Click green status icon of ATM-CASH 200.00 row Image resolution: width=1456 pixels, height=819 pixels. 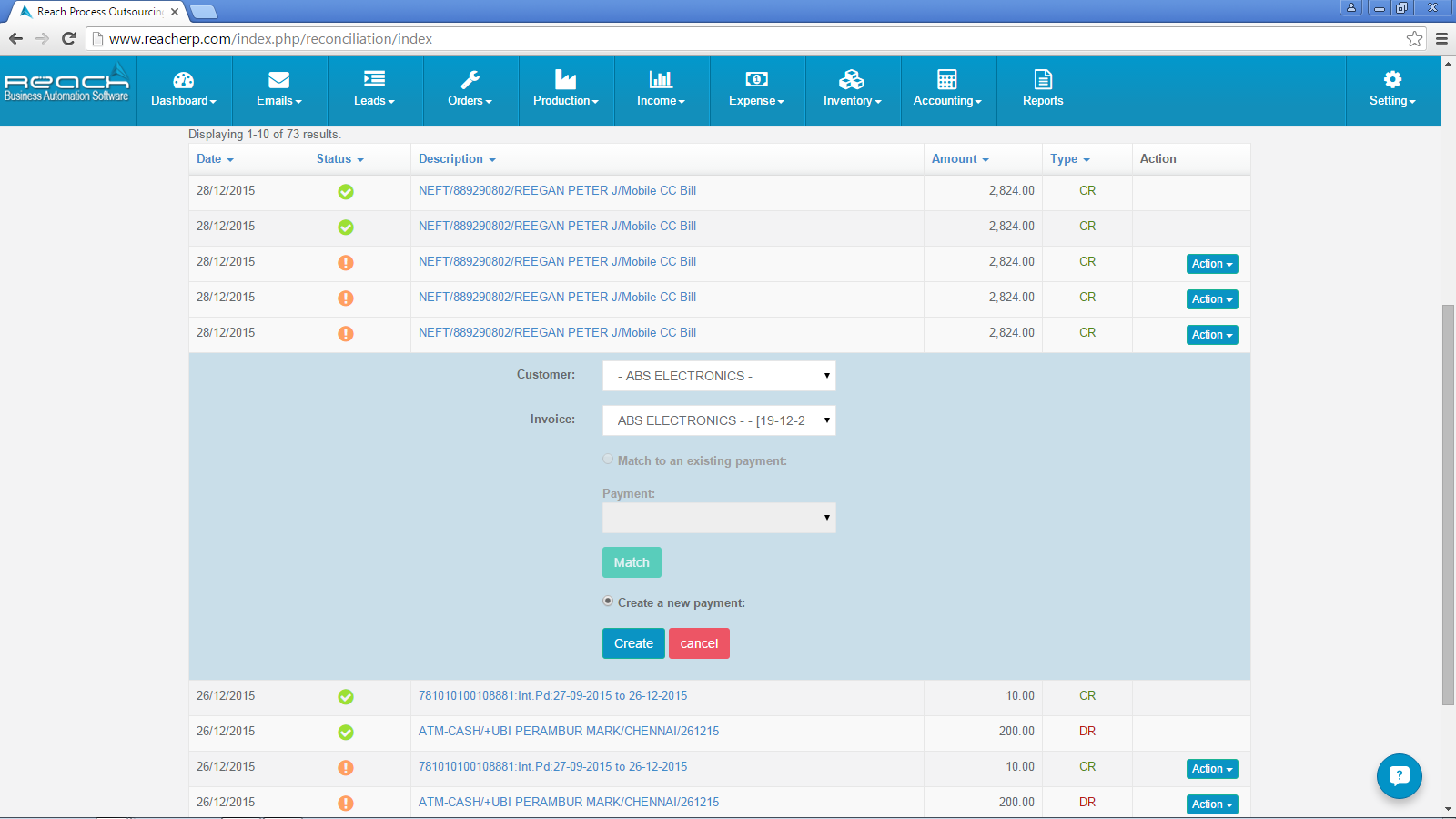click(x=346, y=733)
